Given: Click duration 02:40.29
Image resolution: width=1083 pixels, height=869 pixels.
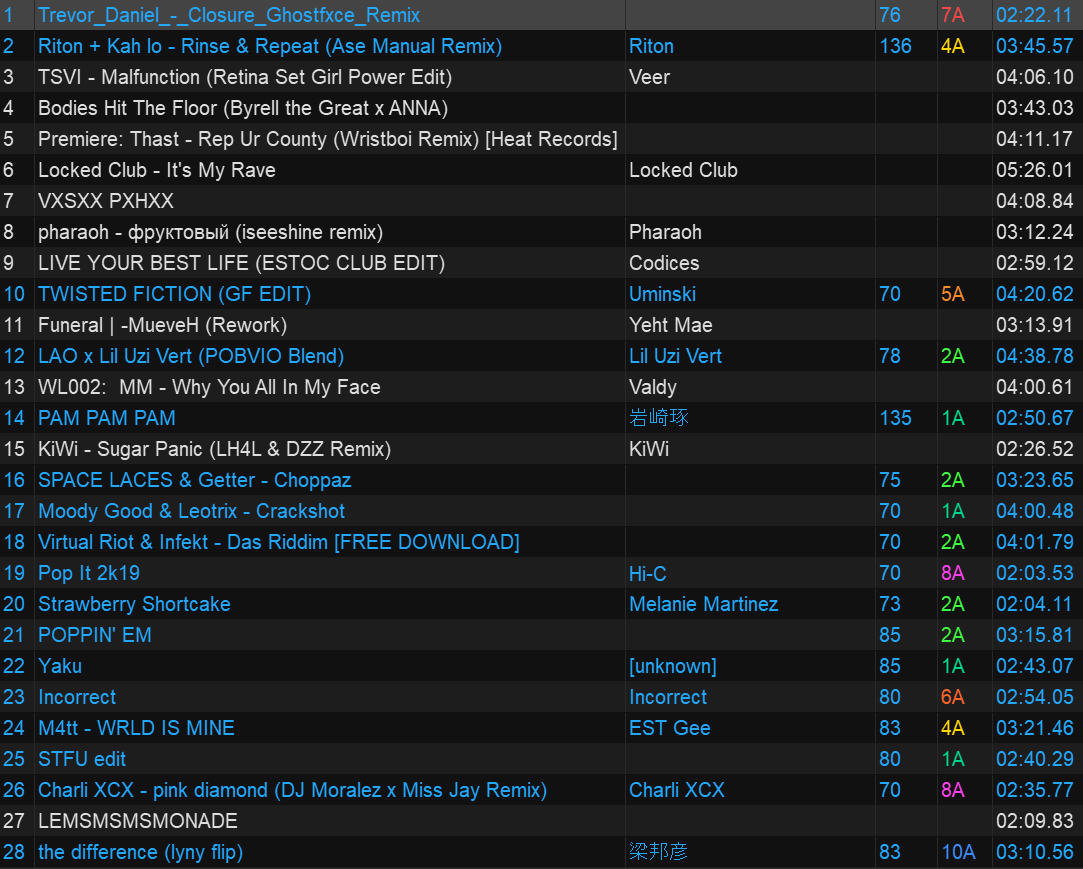Looking at the screenshot, I should click(x=1035, y=759).
